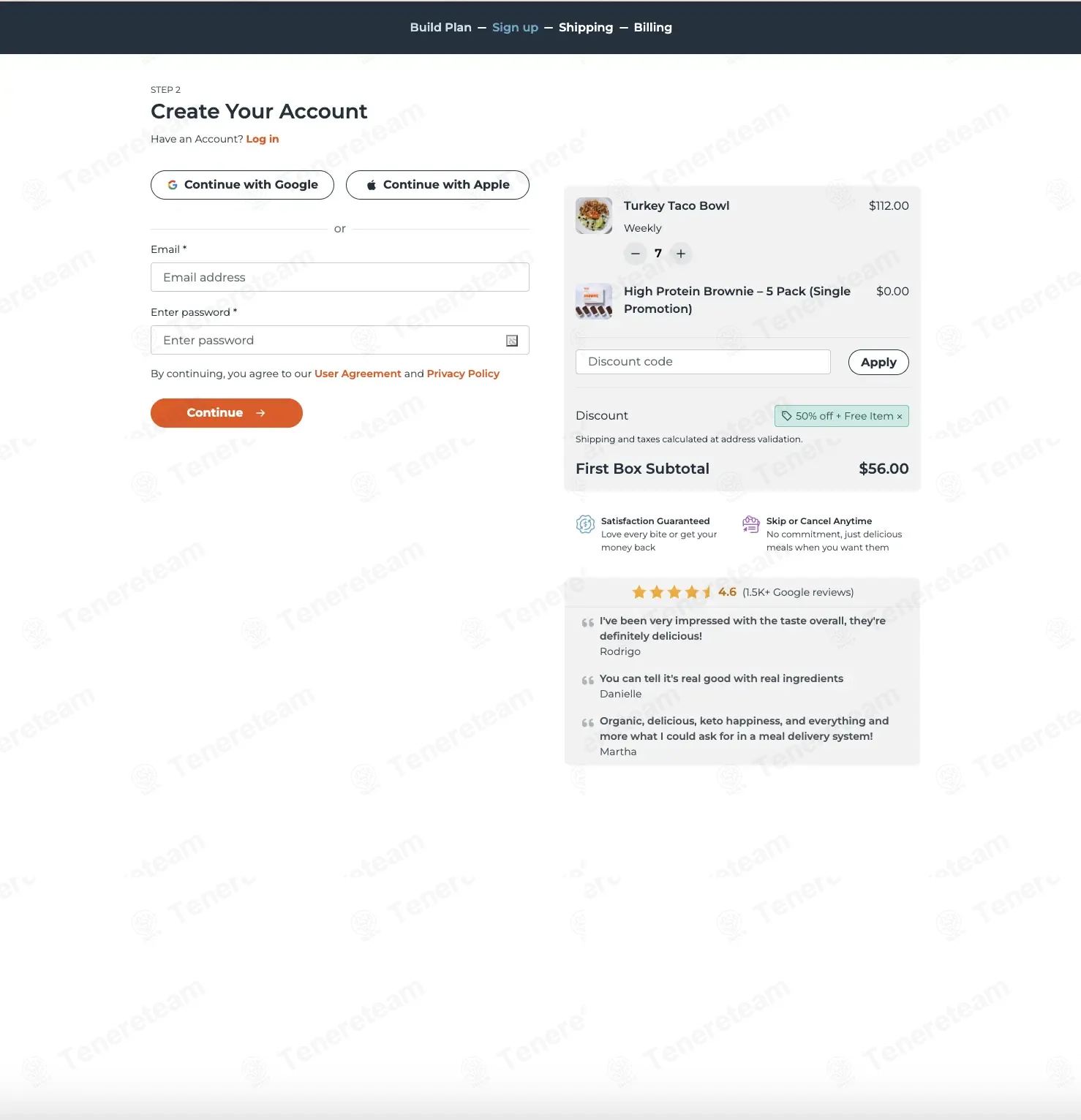The image size is (1081, 1120).
Task: Remove the 50% off + Free Item discount tag
Action: pos(900,417)
